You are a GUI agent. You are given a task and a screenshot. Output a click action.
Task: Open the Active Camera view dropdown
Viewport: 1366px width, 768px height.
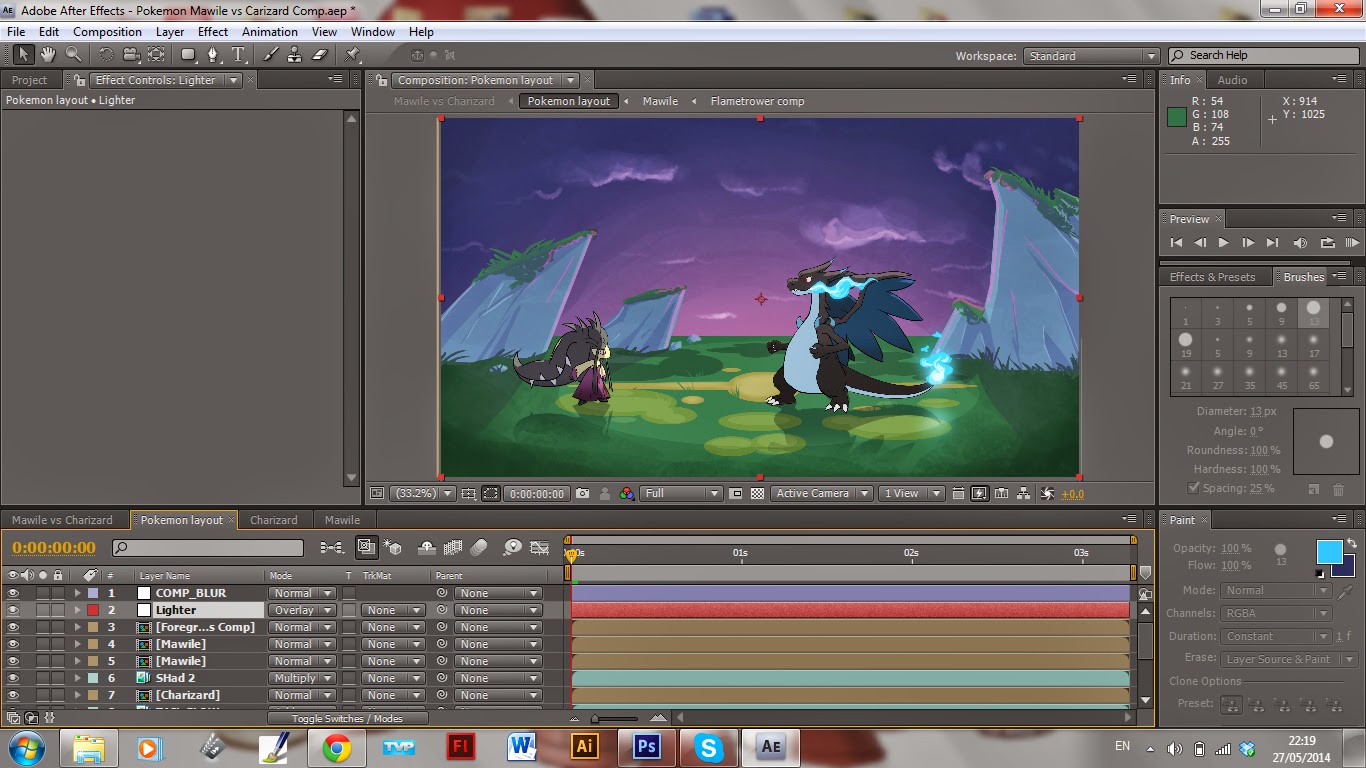820,493
